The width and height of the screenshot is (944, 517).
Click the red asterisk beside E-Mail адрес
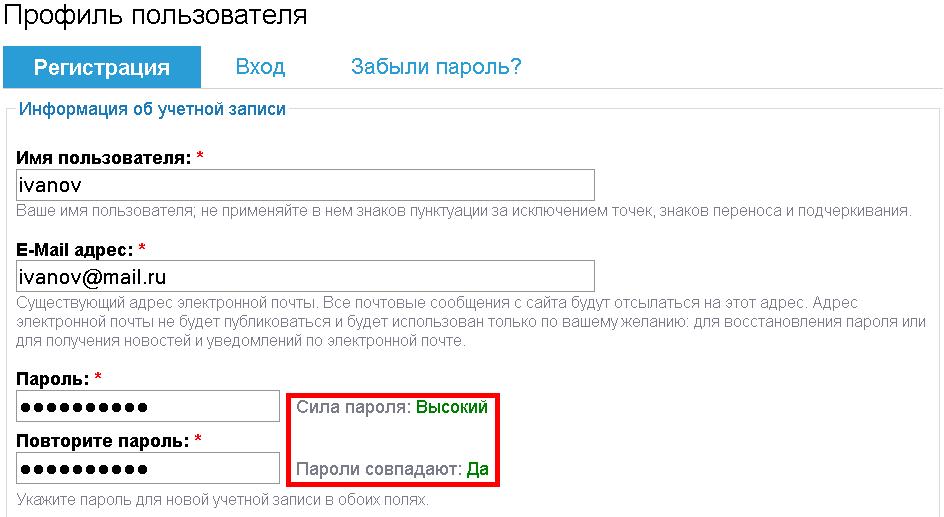pos(142,249)
